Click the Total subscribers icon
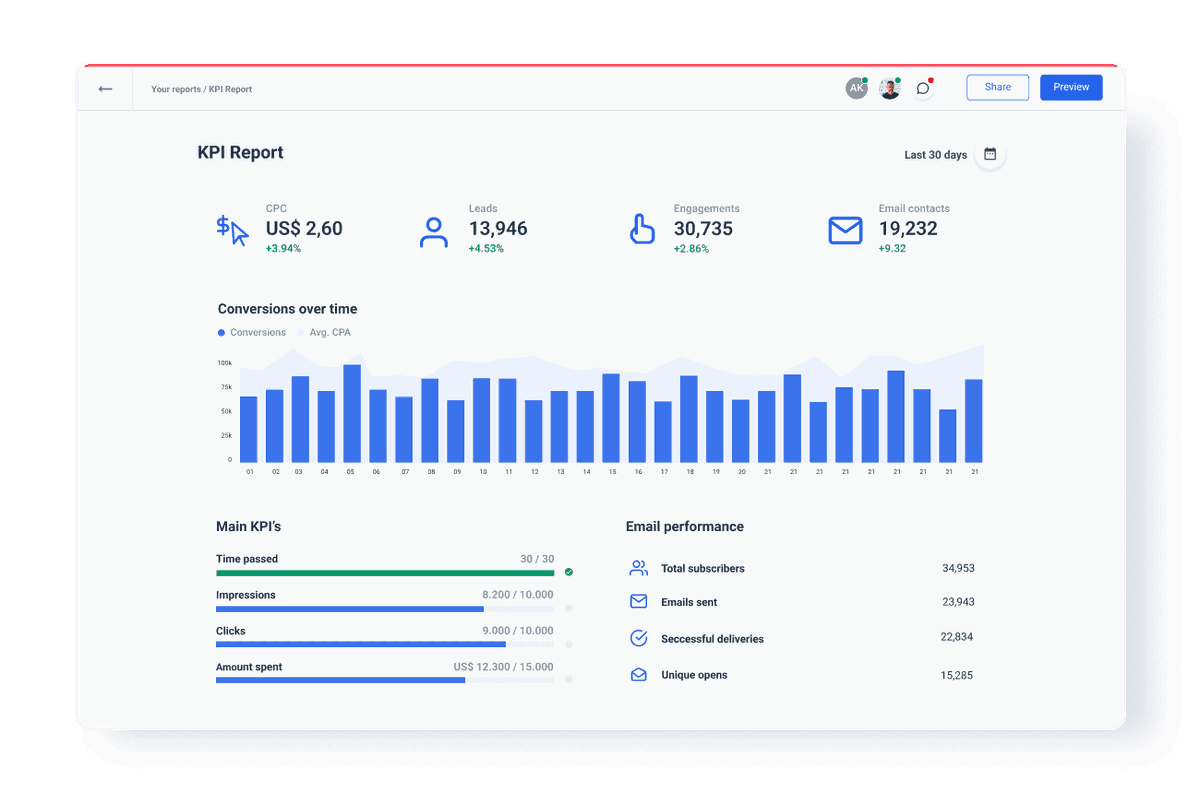 pos(639,567)
